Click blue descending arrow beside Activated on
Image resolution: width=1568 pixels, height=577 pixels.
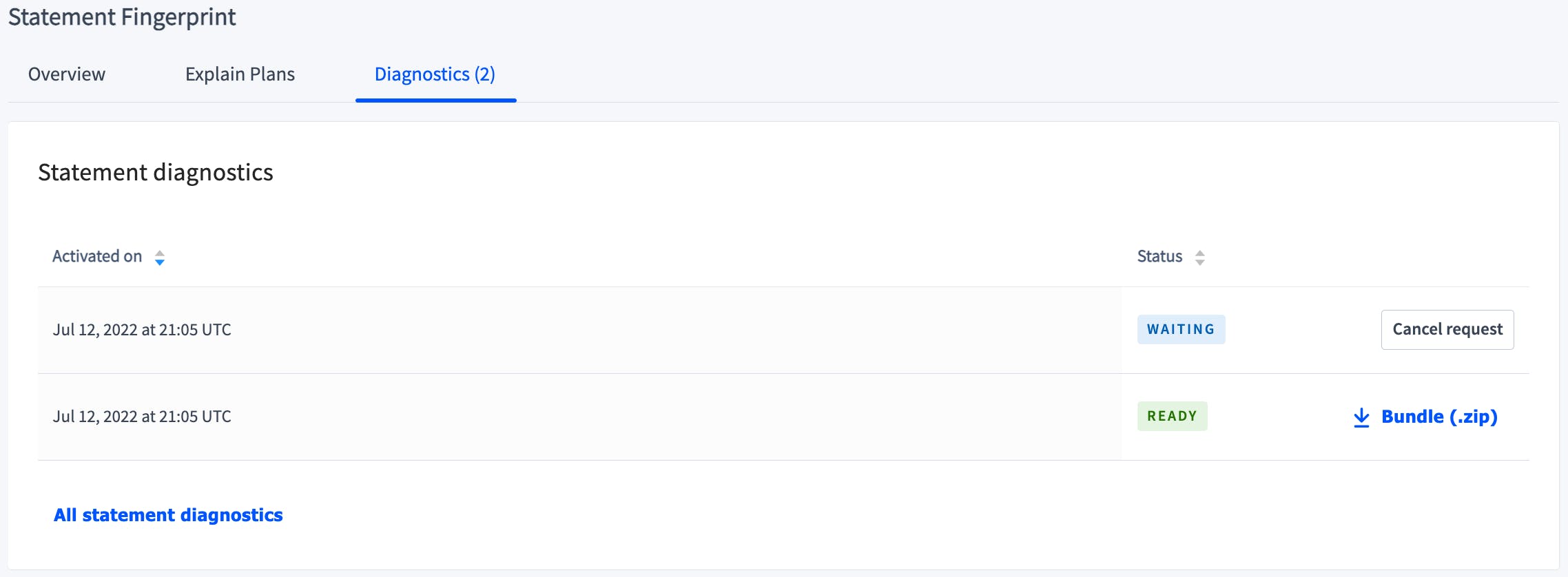(160, 262)
